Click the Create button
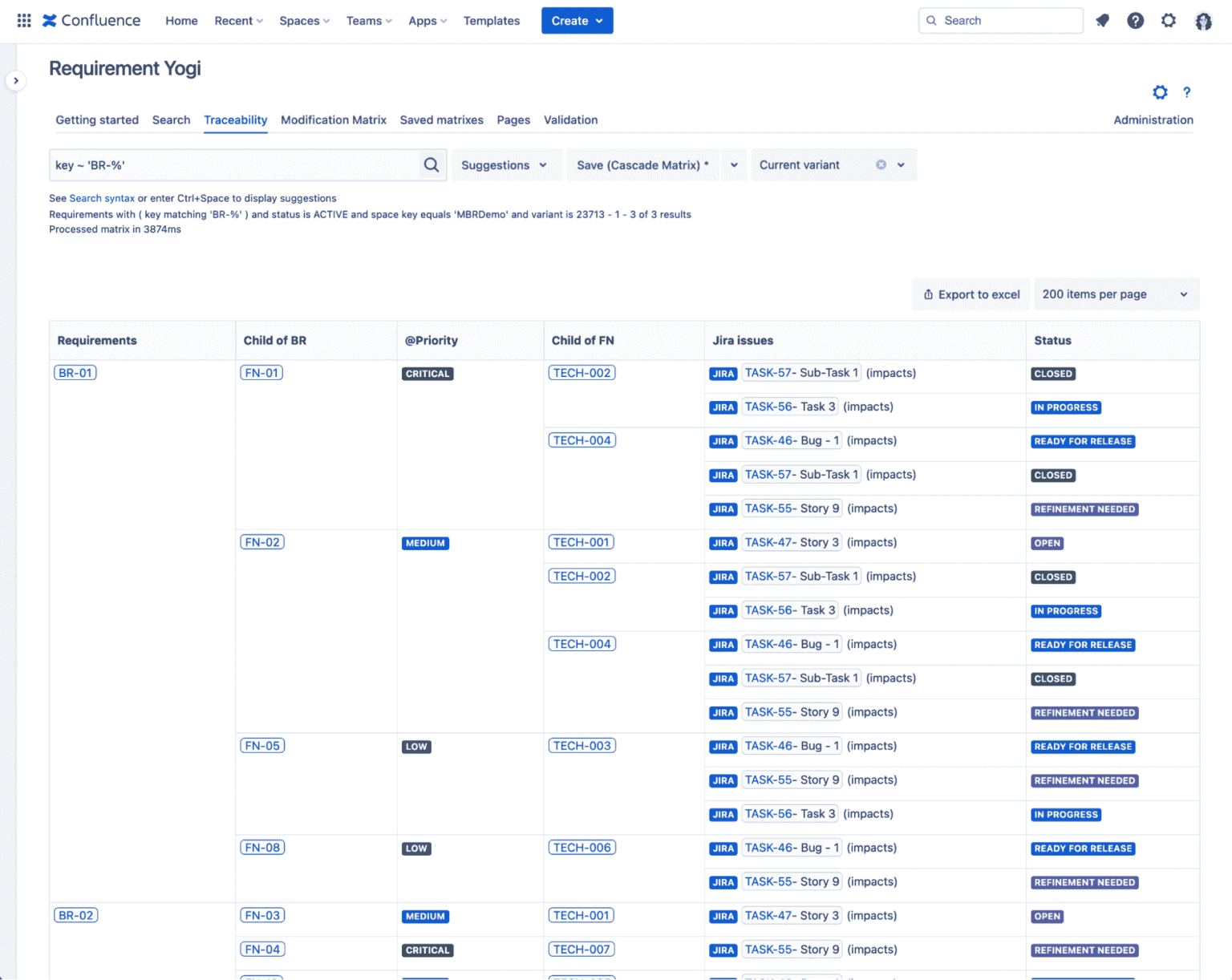Viewport: 1232px width, 980px height. click(577, 20)
